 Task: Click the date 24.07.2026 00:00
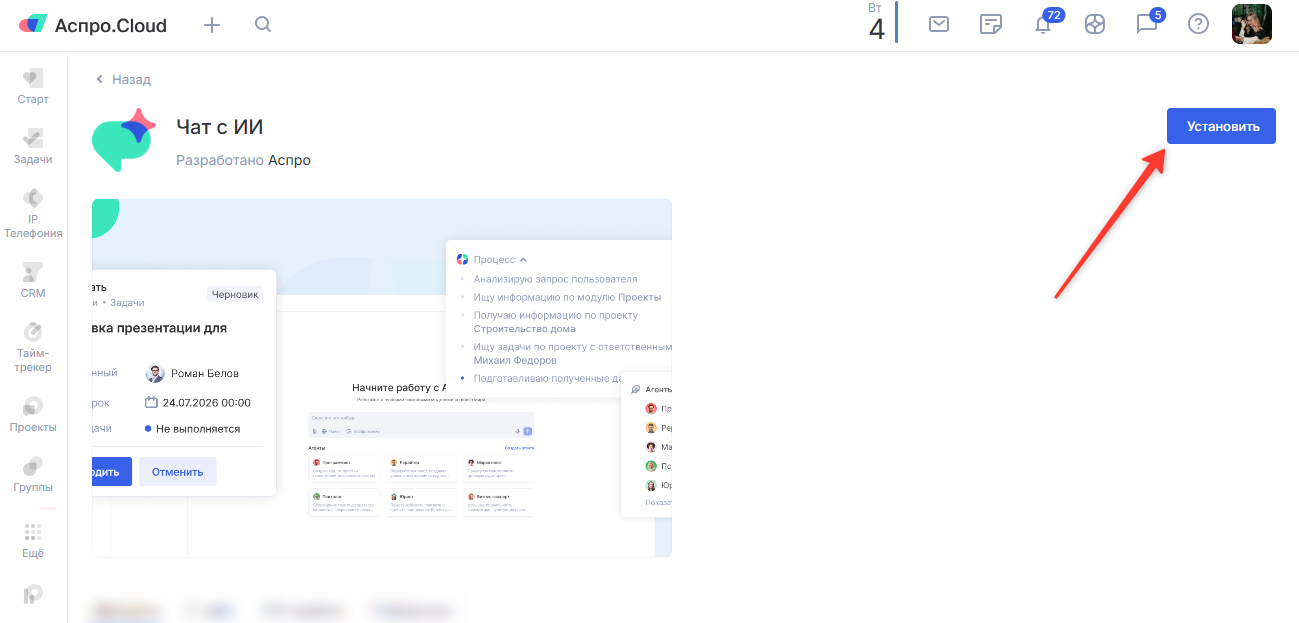[x=206, y=402]
